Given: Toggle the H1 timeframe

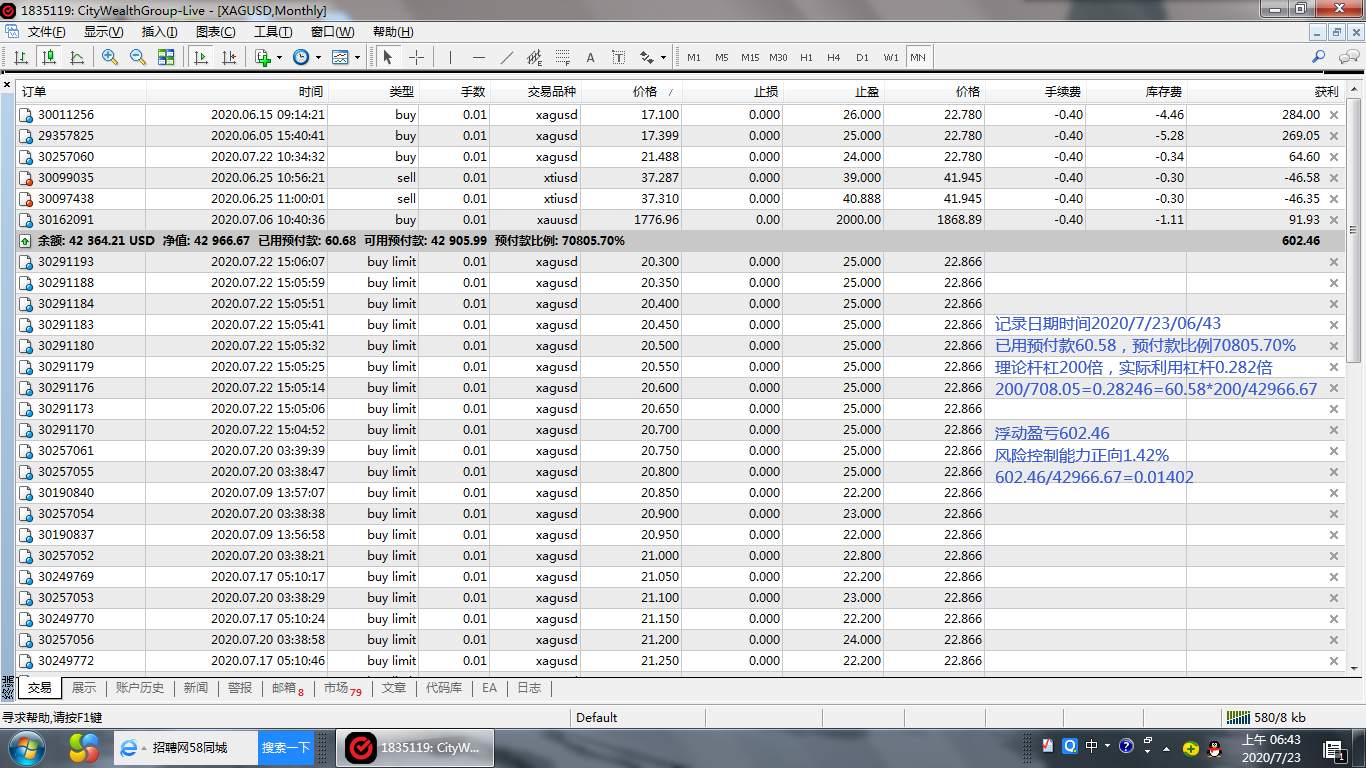Looking at the screenshot, I should pos(806,57).
